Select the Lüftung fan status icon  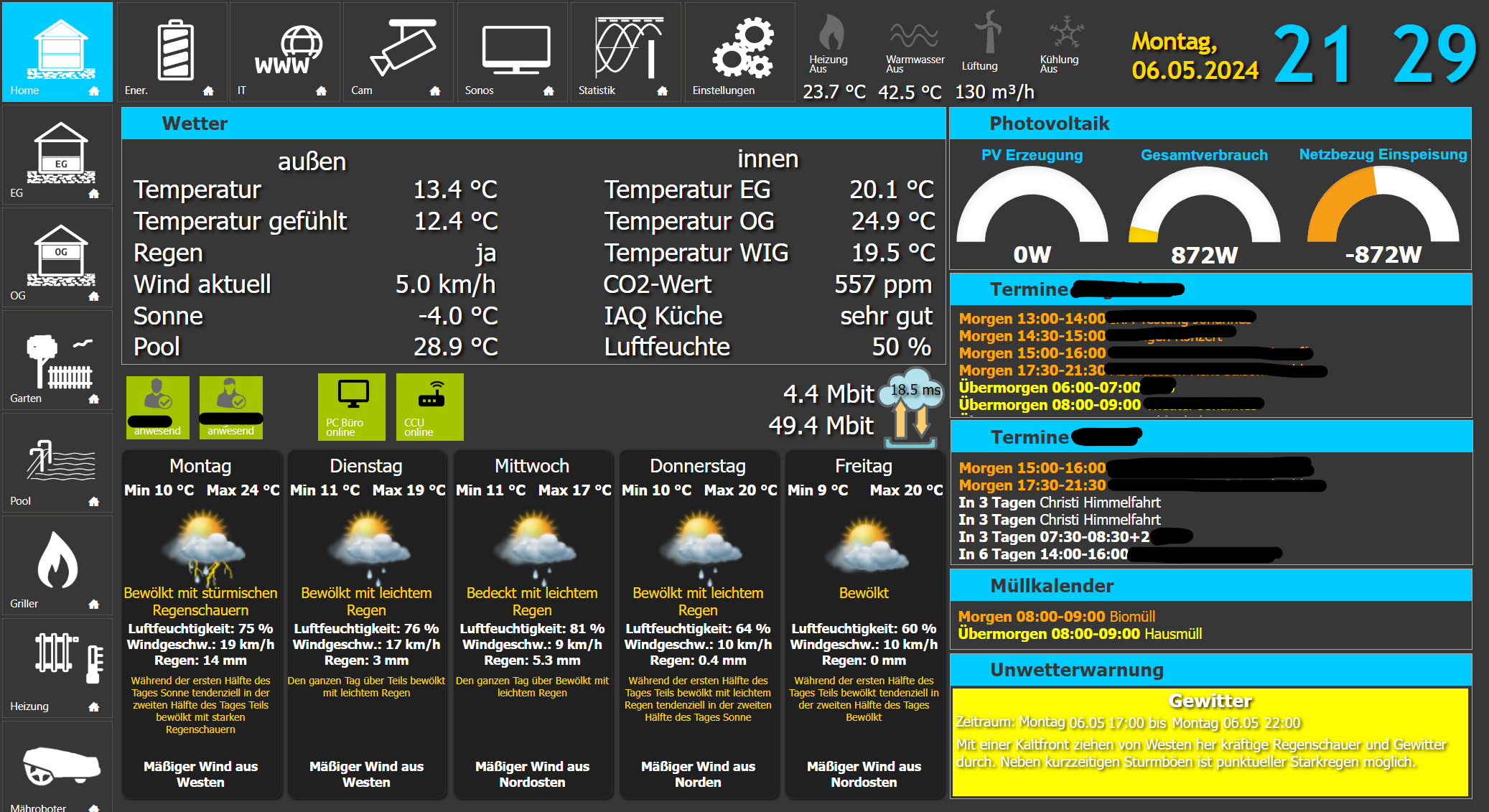[988, 32]
